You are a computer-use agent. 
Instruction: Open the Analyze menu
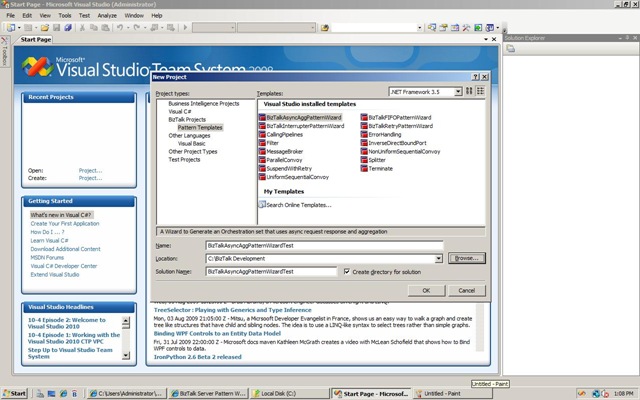107,16
